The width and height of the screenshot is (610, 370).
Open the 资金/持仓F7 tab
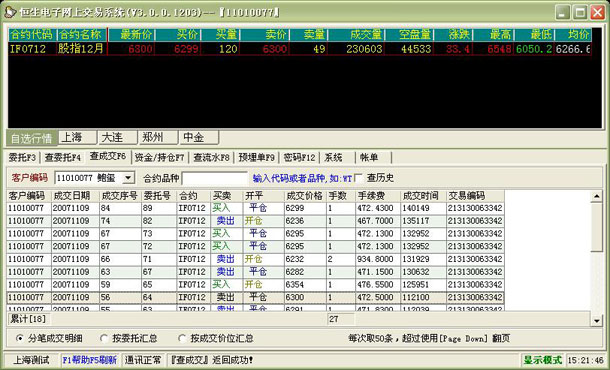point(160,158)
